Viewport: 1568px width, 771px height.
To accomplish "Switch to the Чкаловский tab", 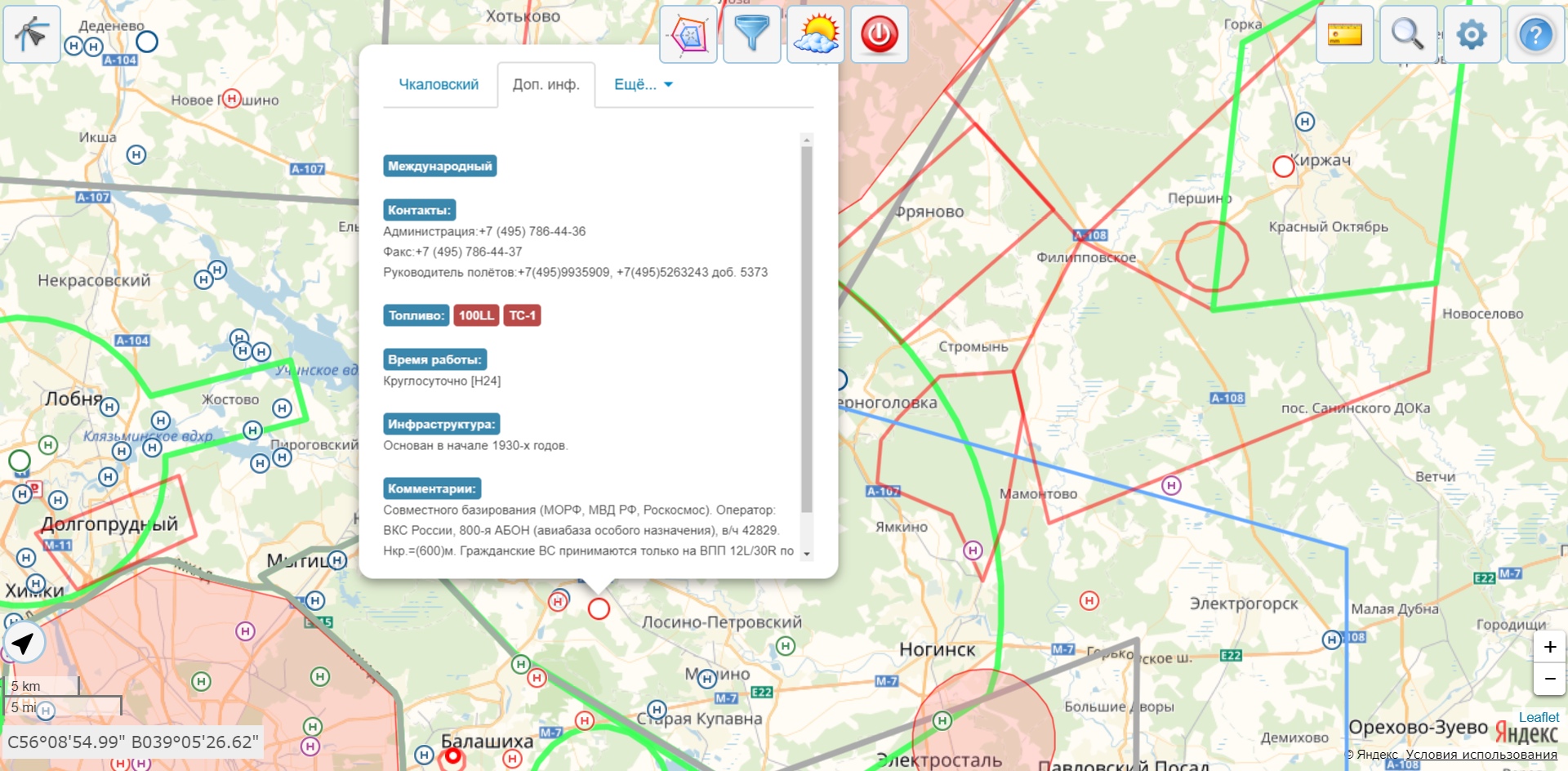I will tap(439, 85).
